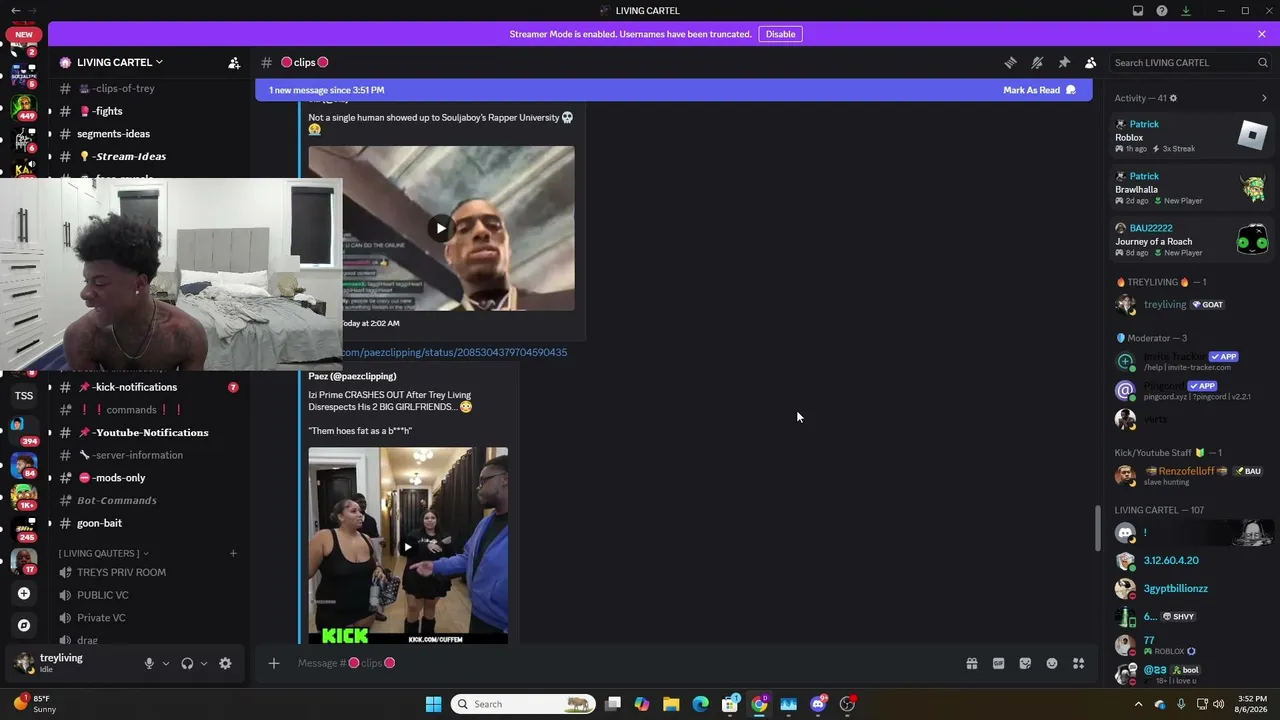The height and width of the screenshot is (720, 1280).
Task: Select Invite Tracker app in member list
Action: (x=1192, y=361)
